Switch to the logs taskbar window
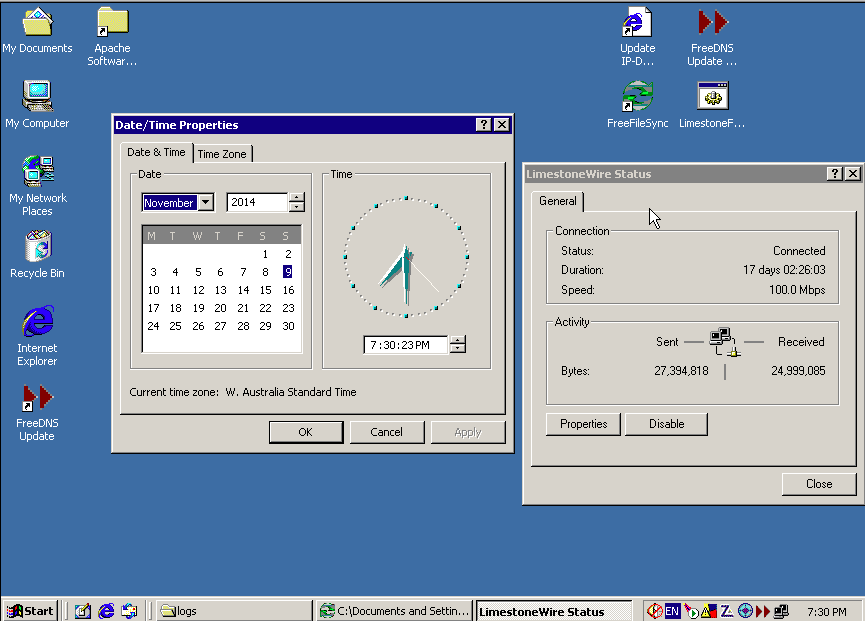Viewport: 865px width, 621px height. click(x=234, y=611)
